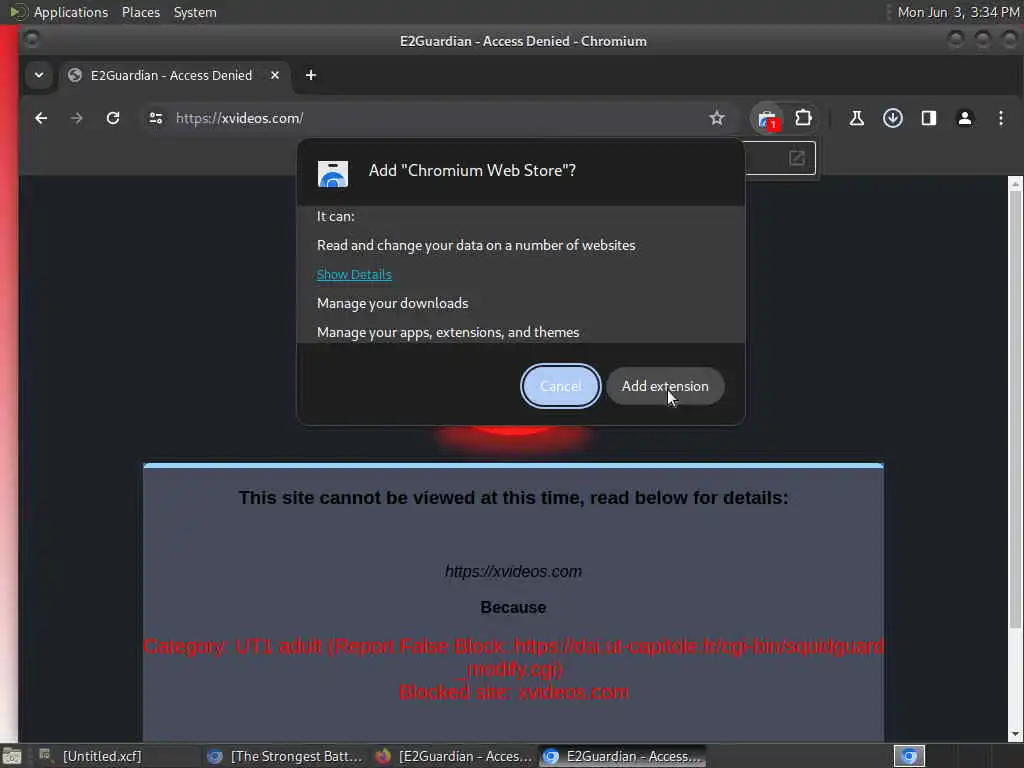Click 'This site cannot be viewed' heading
This screenshot has width=1024, height=768.
(513, 498)
